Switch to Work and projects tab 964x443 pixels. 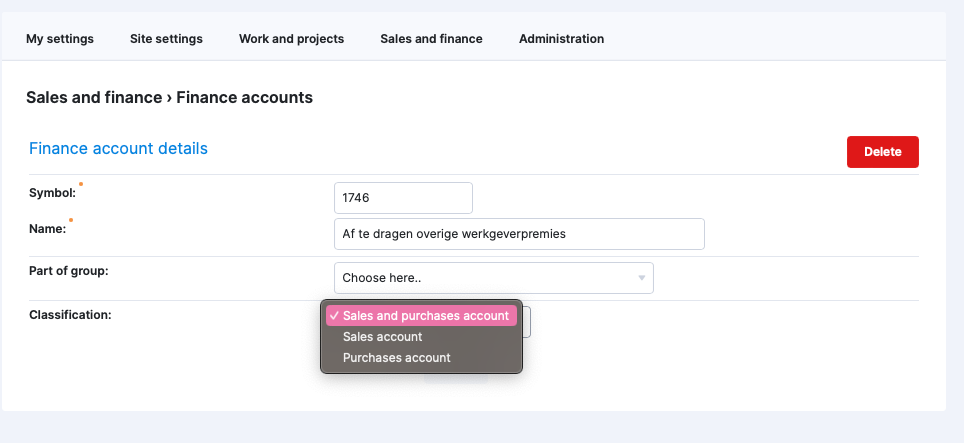[291, 39]
